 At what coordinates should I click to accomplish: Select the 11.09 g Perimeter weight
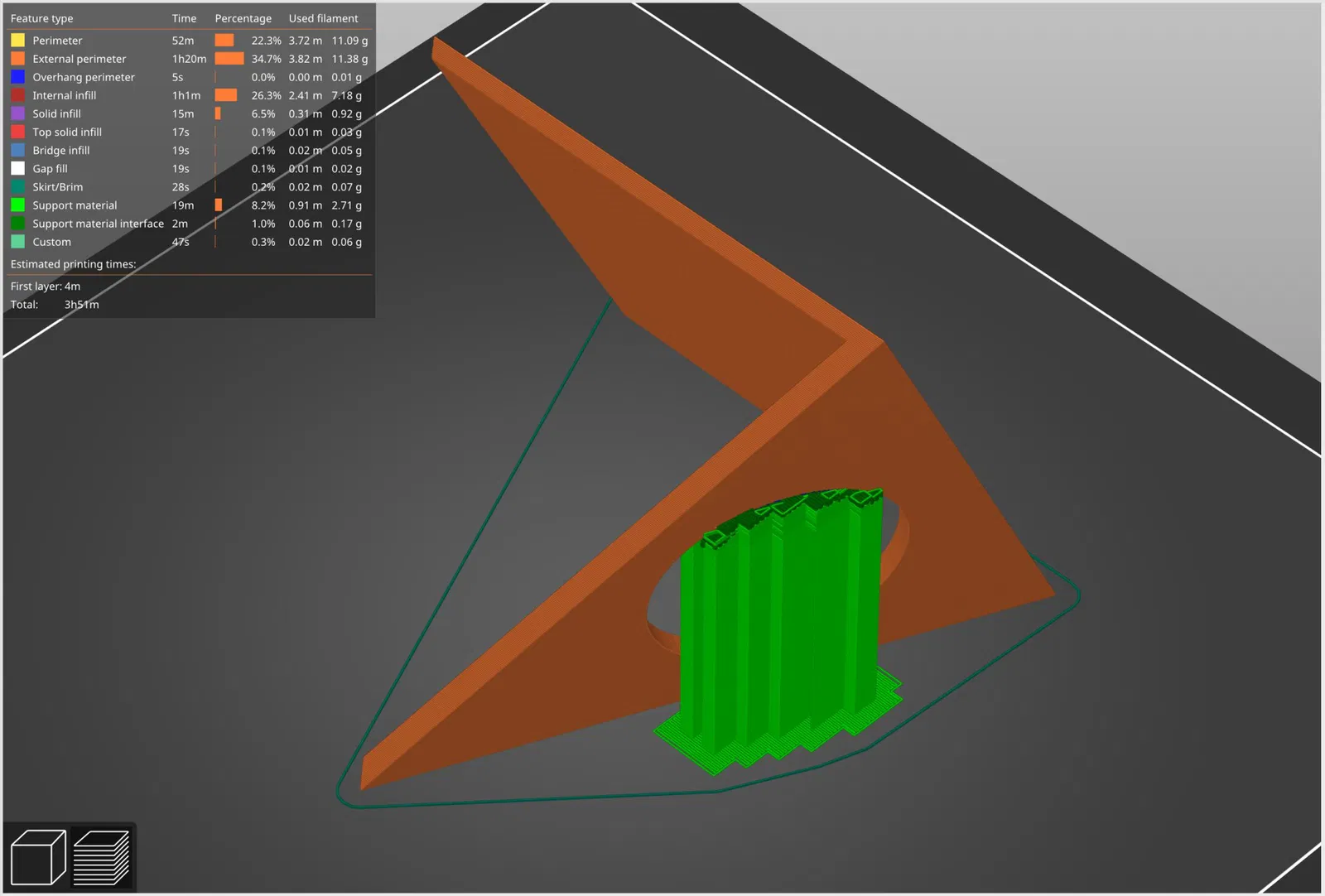pos(350,41)
